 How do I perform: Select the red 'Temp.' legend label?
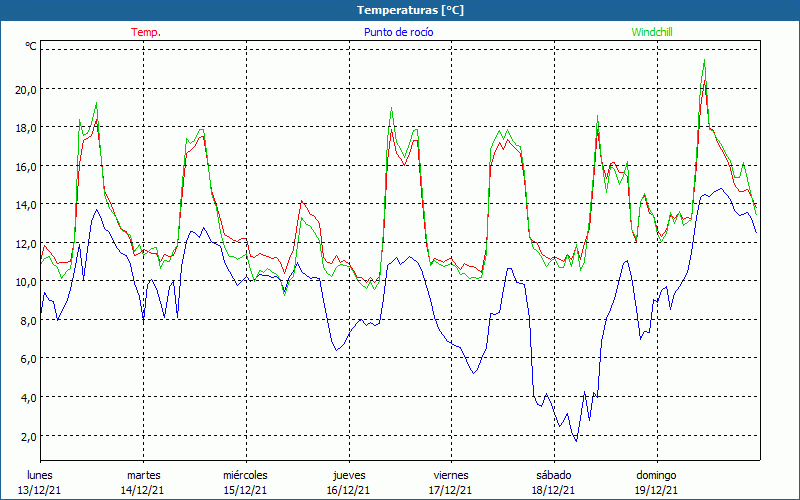(x=146, y=32)
